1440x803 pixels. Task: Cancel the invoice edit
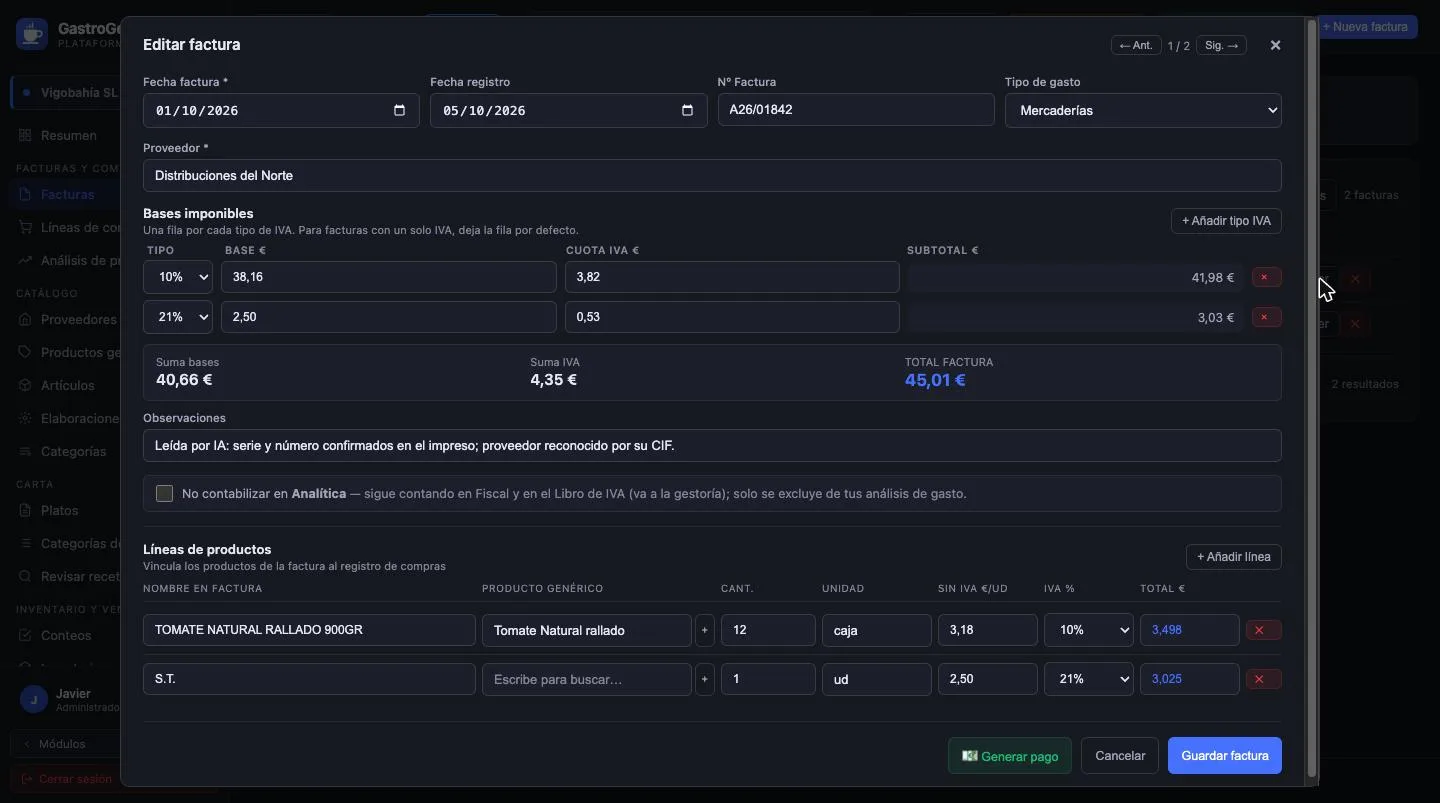click(1120, 756)
